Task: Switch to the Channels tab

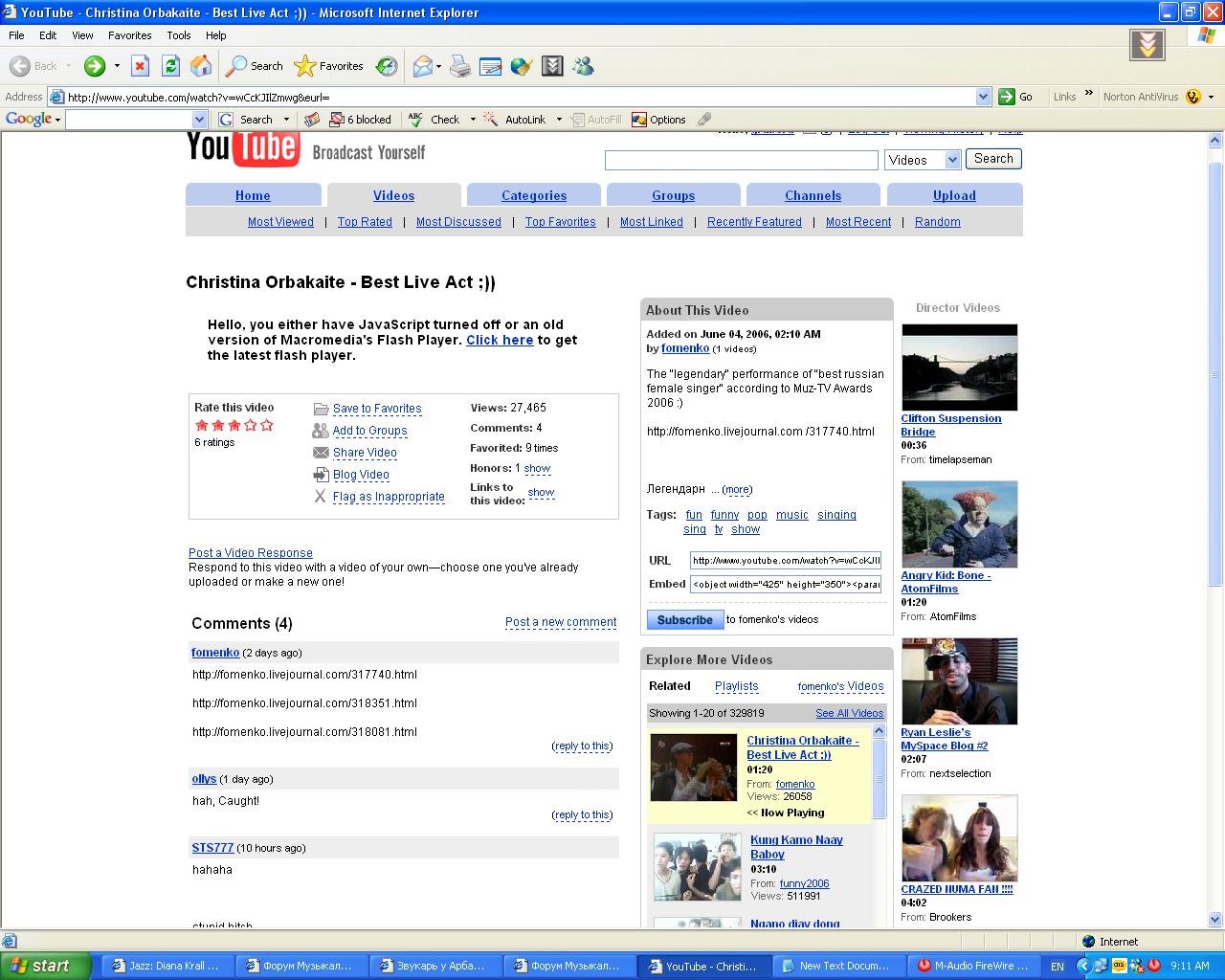Action: 813,195
